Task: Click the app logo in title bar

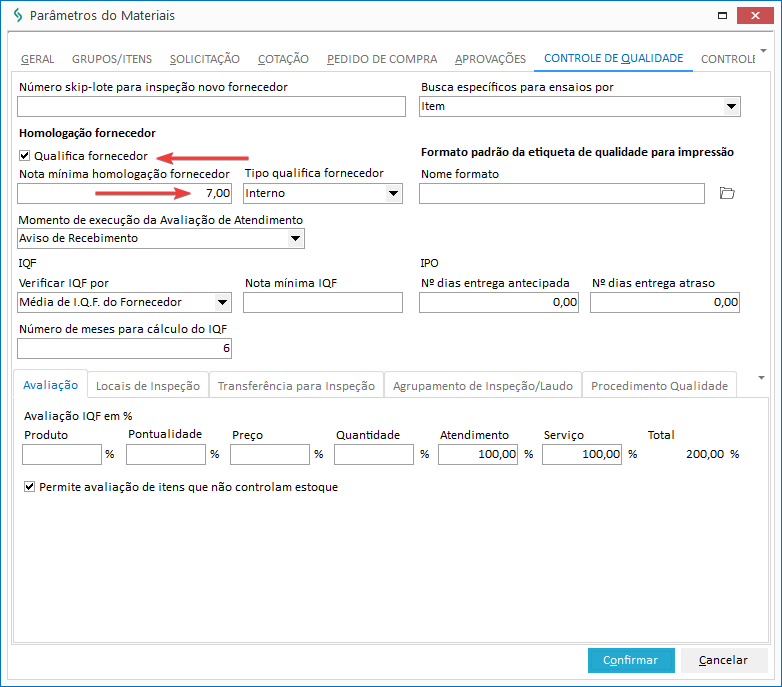Action: 16,17
